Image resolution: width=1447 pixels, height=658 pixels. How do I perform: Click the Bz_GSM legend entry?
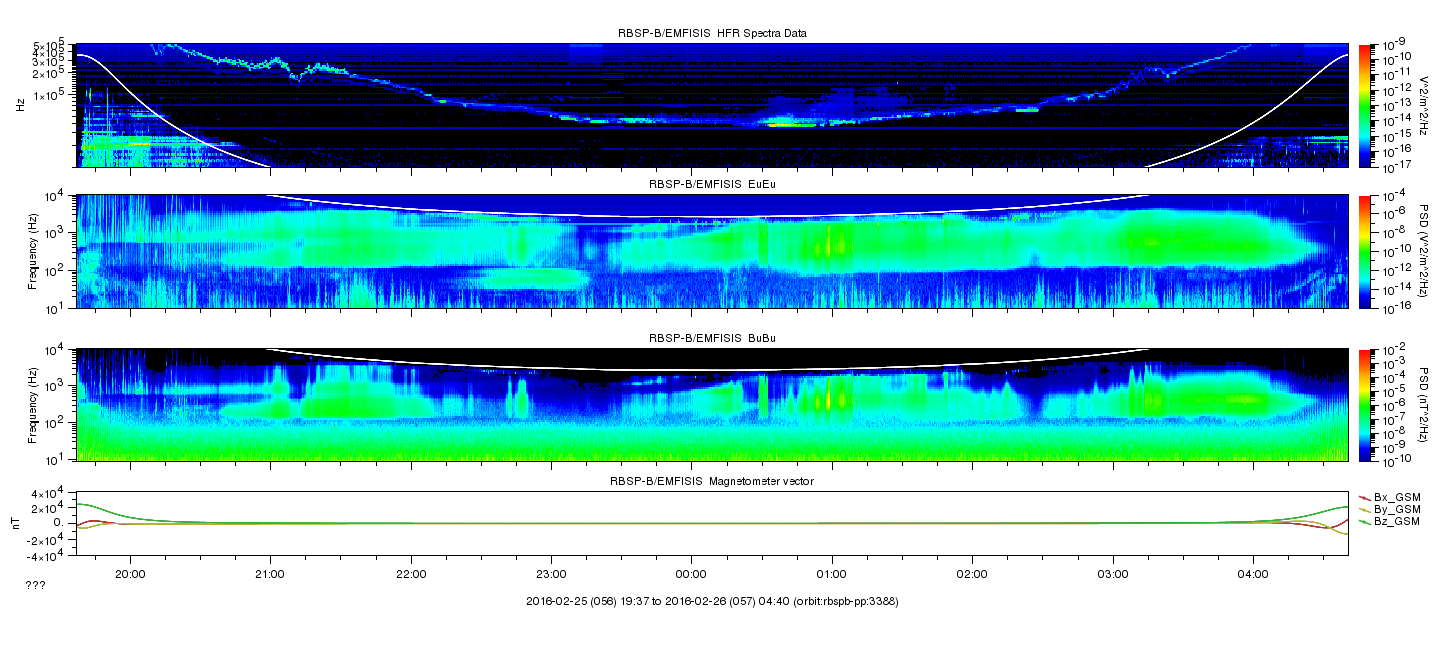coord(1390,522)
